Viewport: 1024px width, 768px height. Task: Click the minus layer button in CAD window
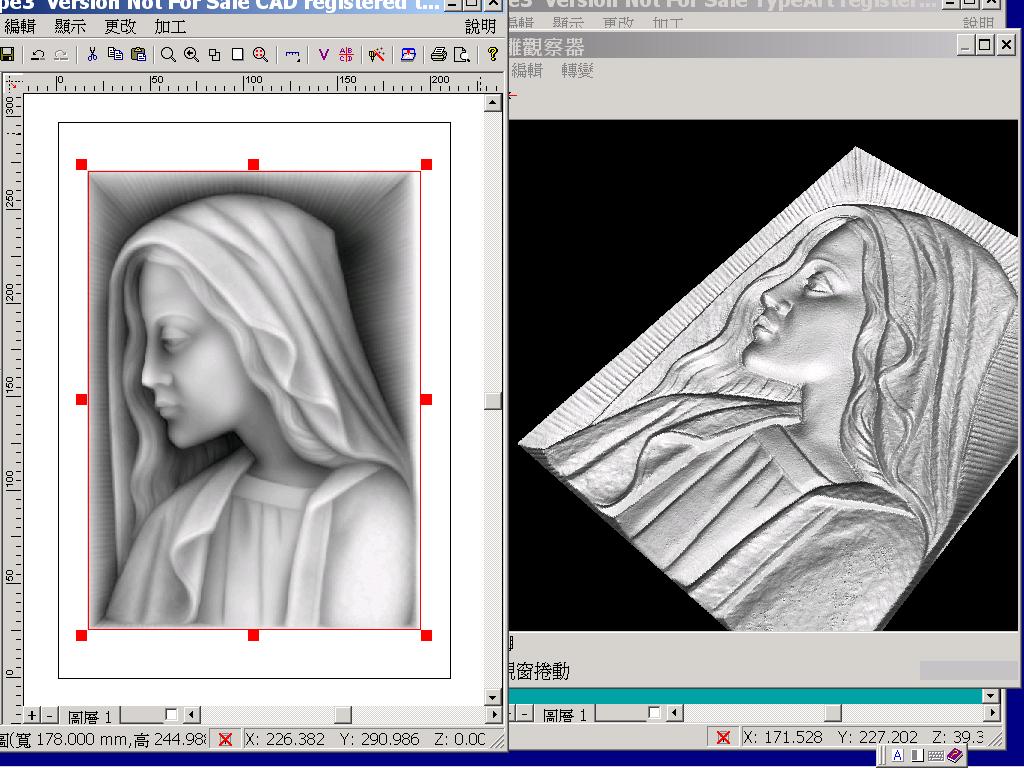pos(50,715)
